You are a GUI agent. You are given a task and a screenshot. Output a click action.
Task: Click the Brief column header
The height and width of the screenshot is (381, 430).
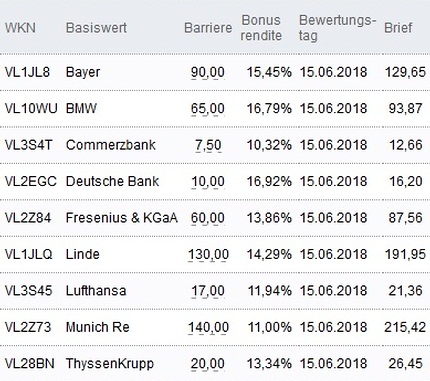(x=398, y=28)
